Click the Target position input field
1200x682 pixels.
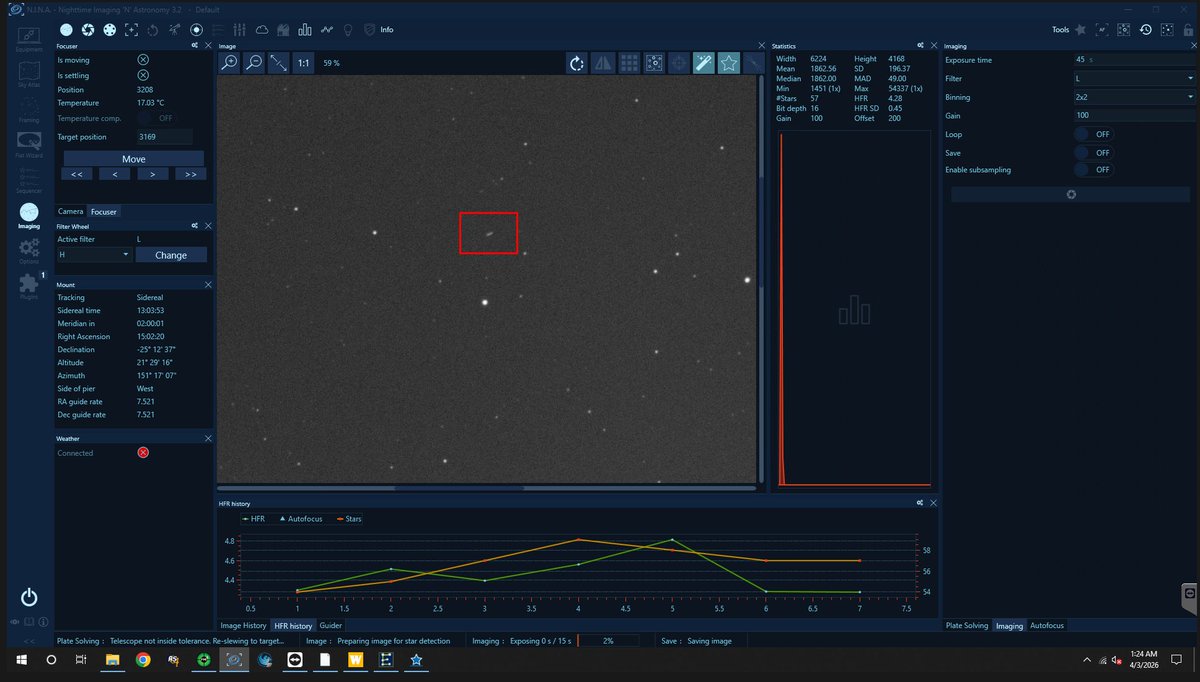point(164,137)
